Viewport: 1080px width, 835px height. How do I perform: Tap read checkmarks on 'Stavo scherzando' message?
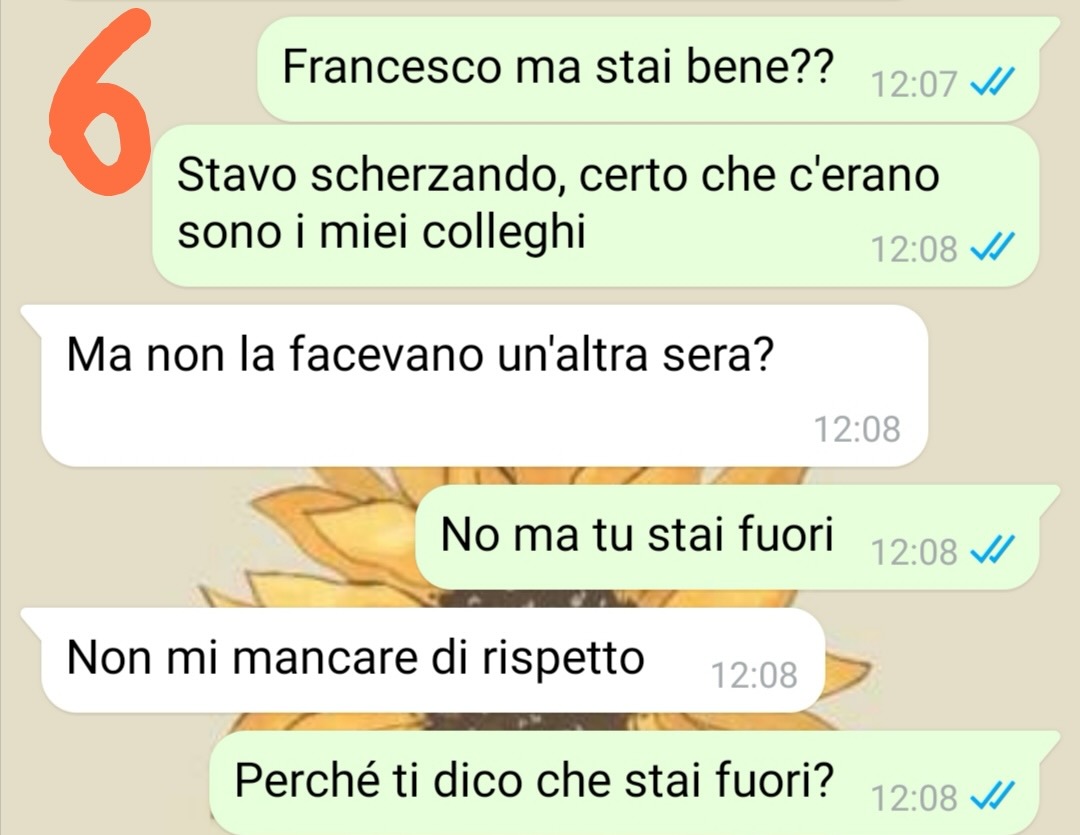(x=992, y=247)
